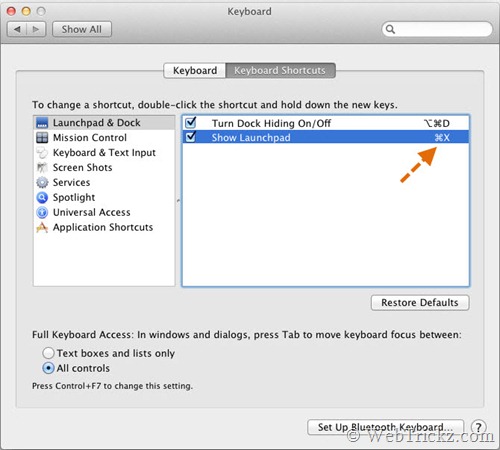The width and height of the screenshot is (500, 450).
Task: Click the ⌘X shortcut key value
Action: point(442,138)
